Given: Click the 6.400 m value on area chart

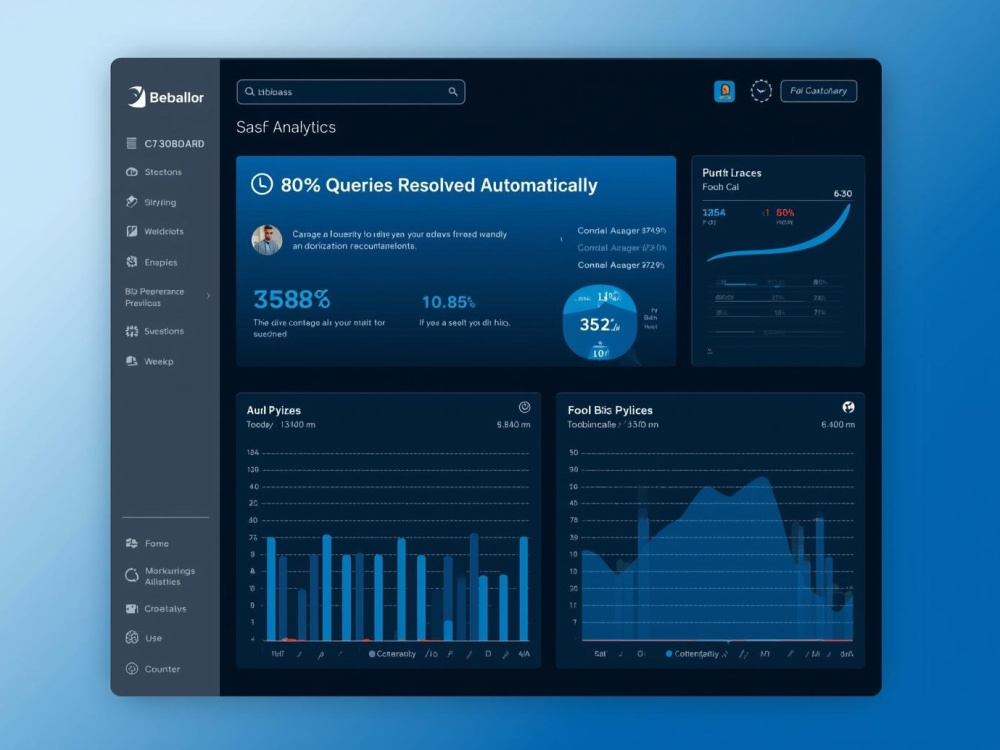Looking at the screenshot, I should 838,424.
